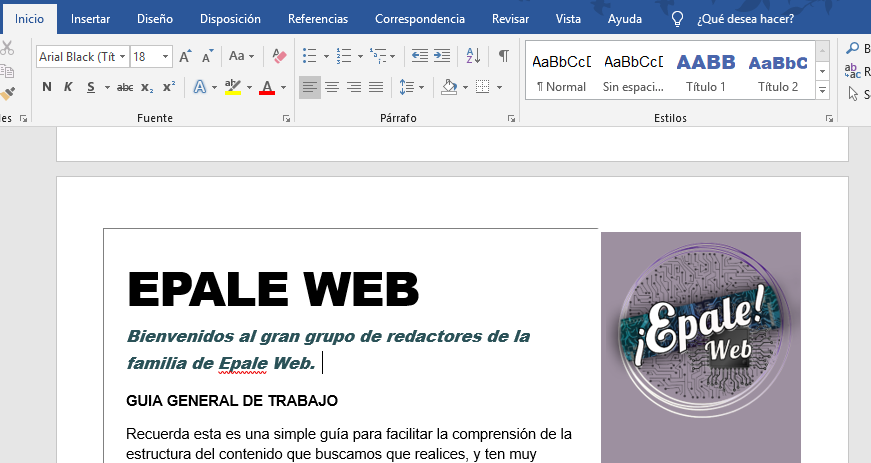The image size is (871, 463).
Task: Toggle italic with K button
Action: click(x=68, y=87)
